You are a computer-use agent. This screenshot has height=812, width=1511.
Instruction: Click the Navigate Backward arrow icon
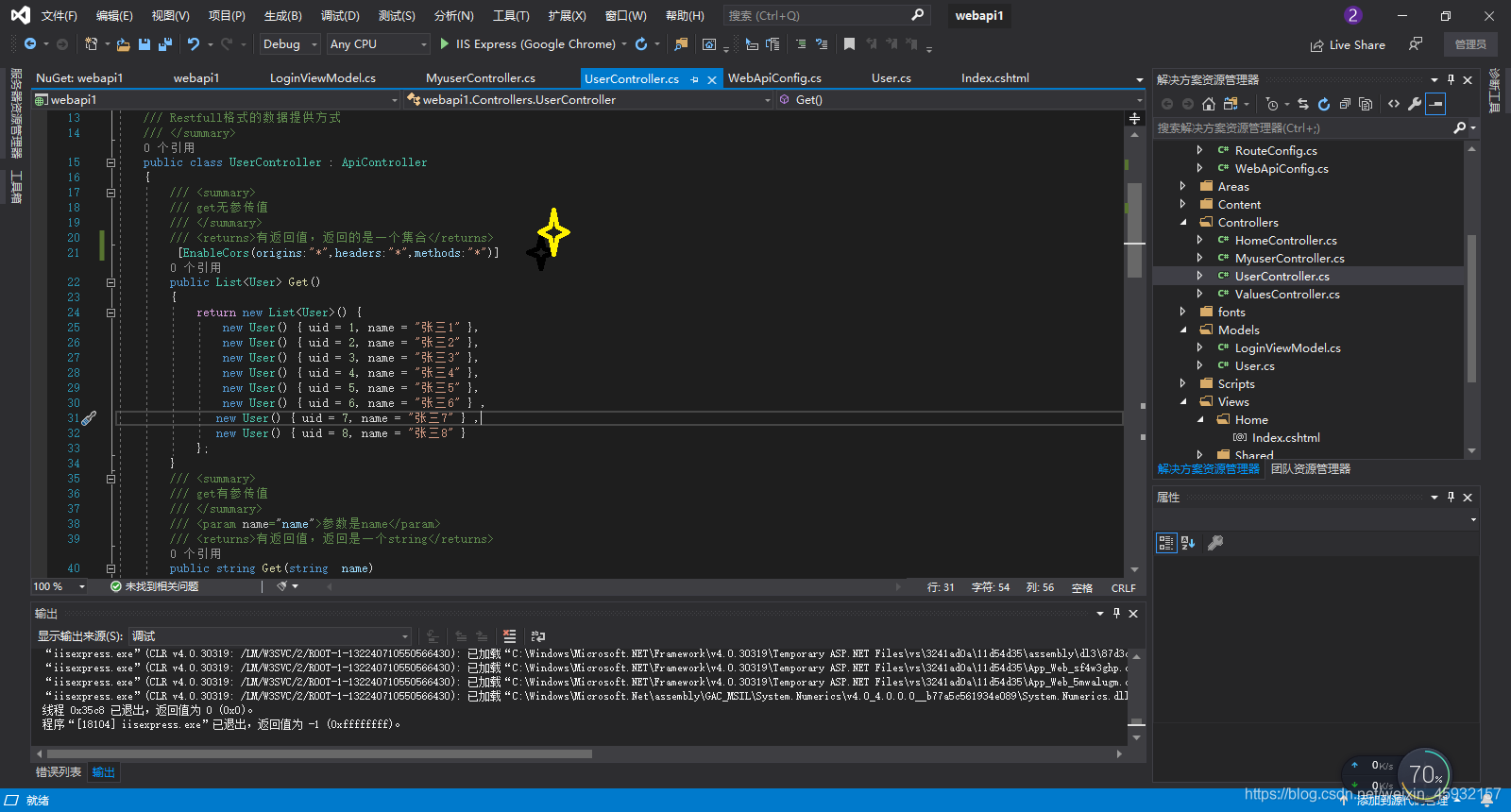point(30,44)
